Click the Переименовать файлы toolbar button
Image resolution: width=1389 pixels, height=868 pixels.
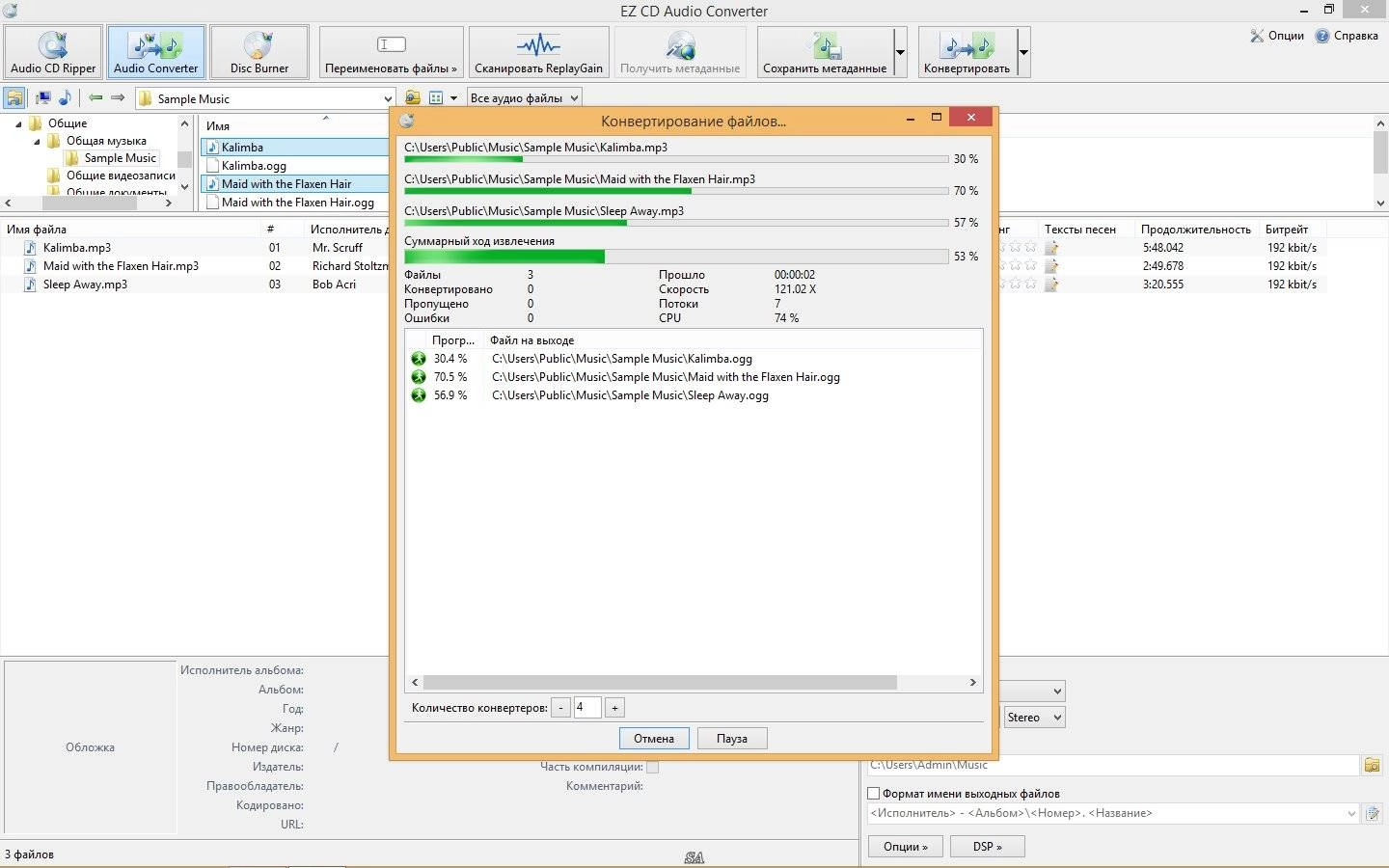(391, 52)
